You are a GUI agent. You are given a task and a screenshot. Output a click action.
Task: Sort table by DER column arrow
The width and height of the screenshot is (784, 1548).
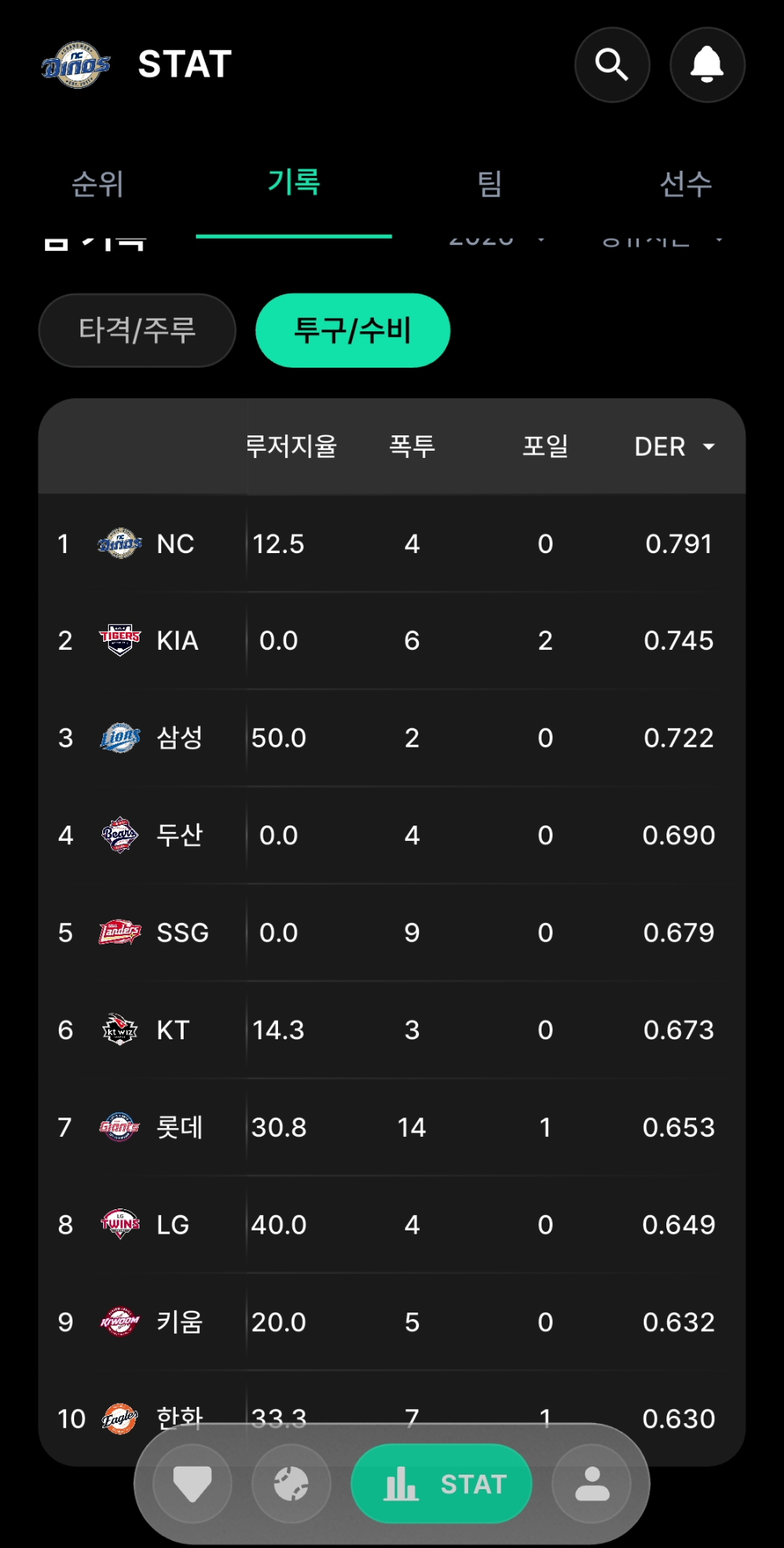(x=708, y=447)
